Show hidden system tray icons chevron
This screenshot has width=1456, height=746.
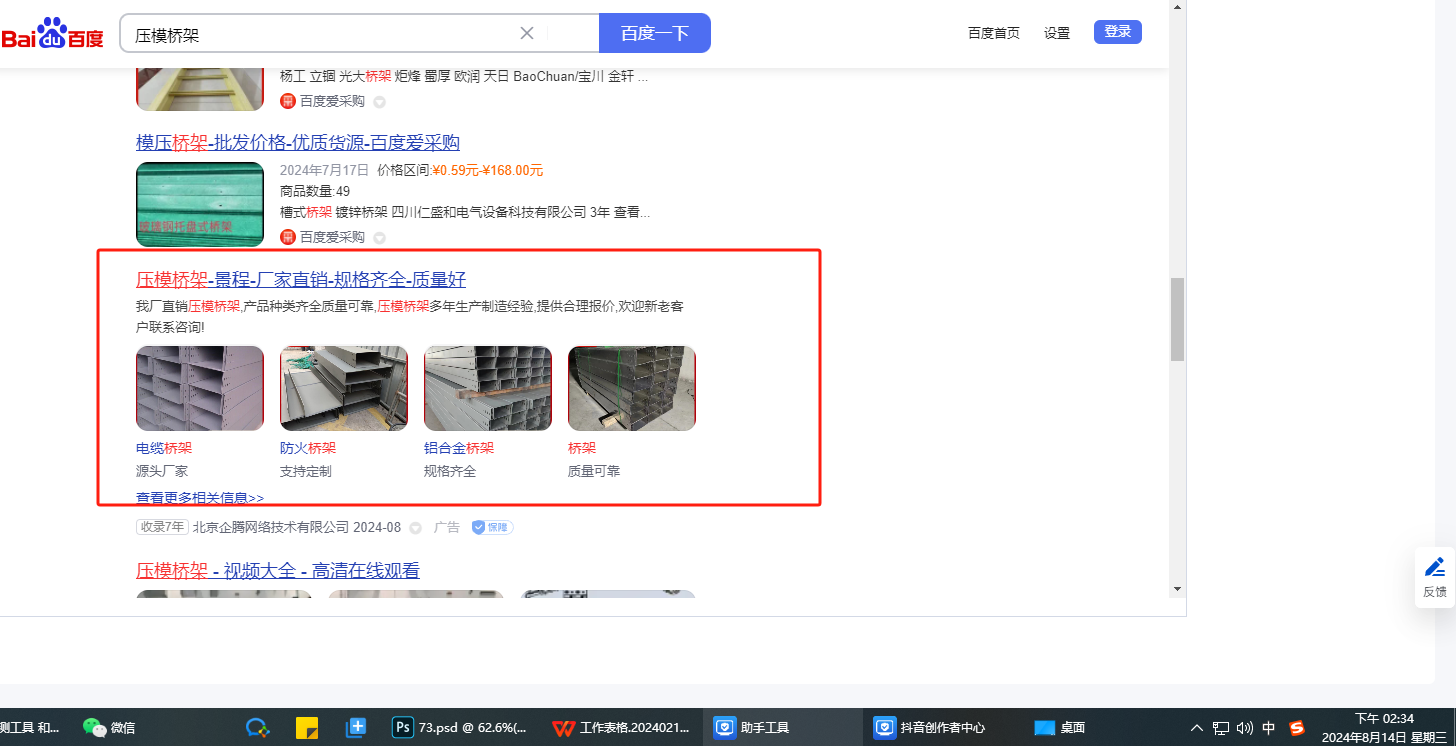(1196, 728)
